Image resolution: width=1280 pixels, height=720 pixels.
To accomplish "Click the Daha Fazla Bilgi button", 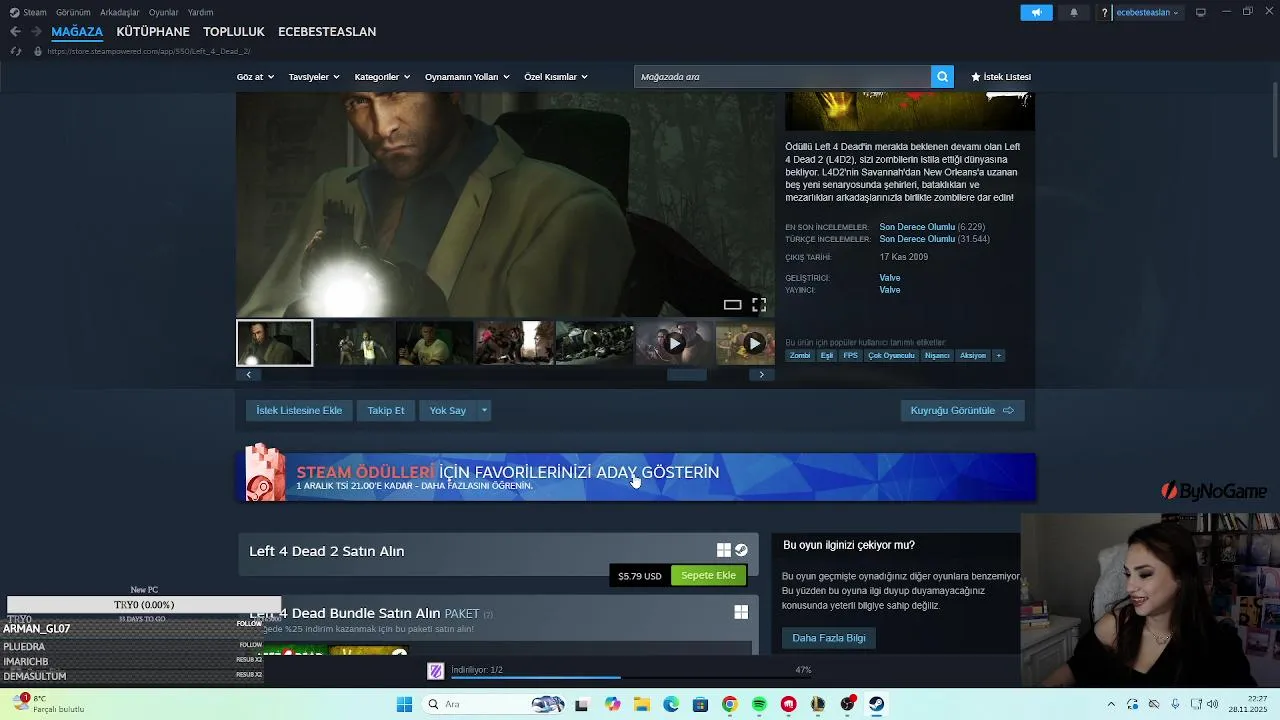I will [829, 638].
